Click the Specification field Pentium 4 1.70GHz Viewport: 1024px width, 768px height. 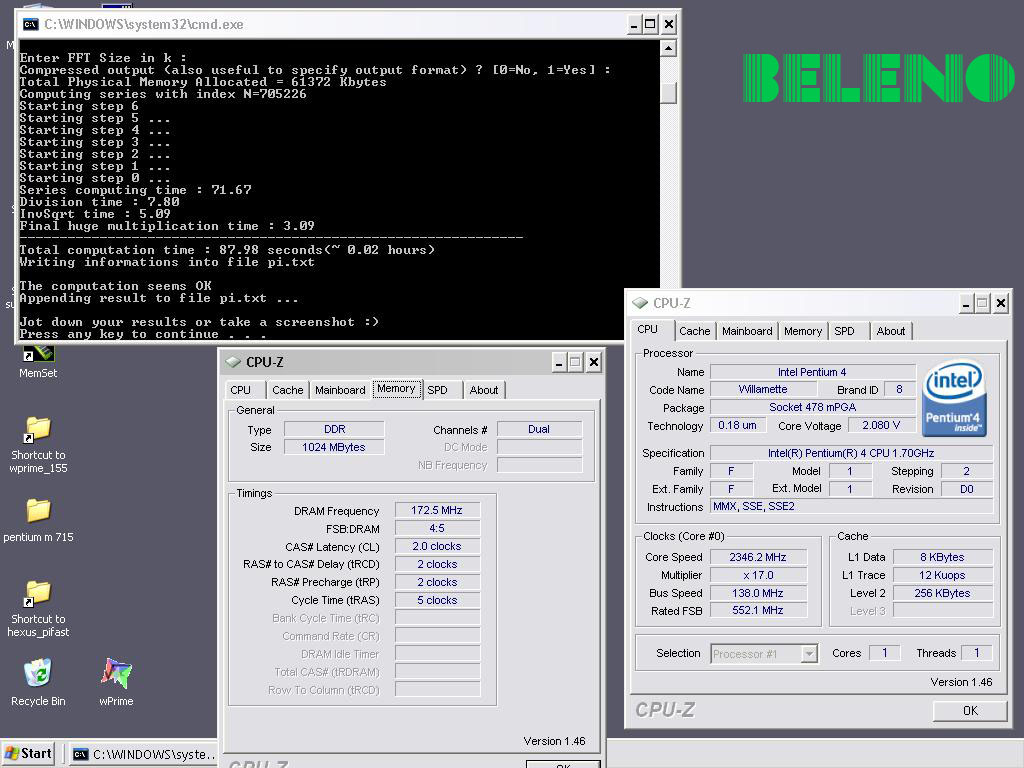(851, 453)
